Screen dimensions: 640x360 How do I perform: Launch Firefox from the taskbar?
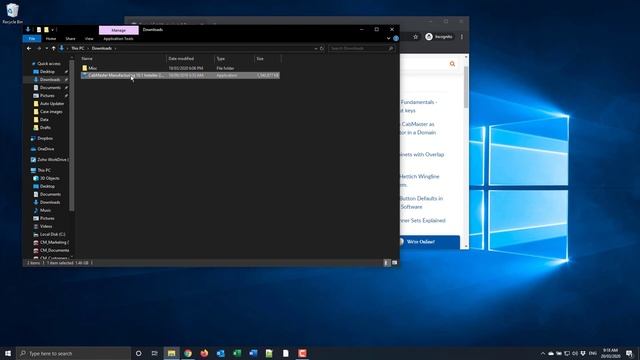click(204, 353)
